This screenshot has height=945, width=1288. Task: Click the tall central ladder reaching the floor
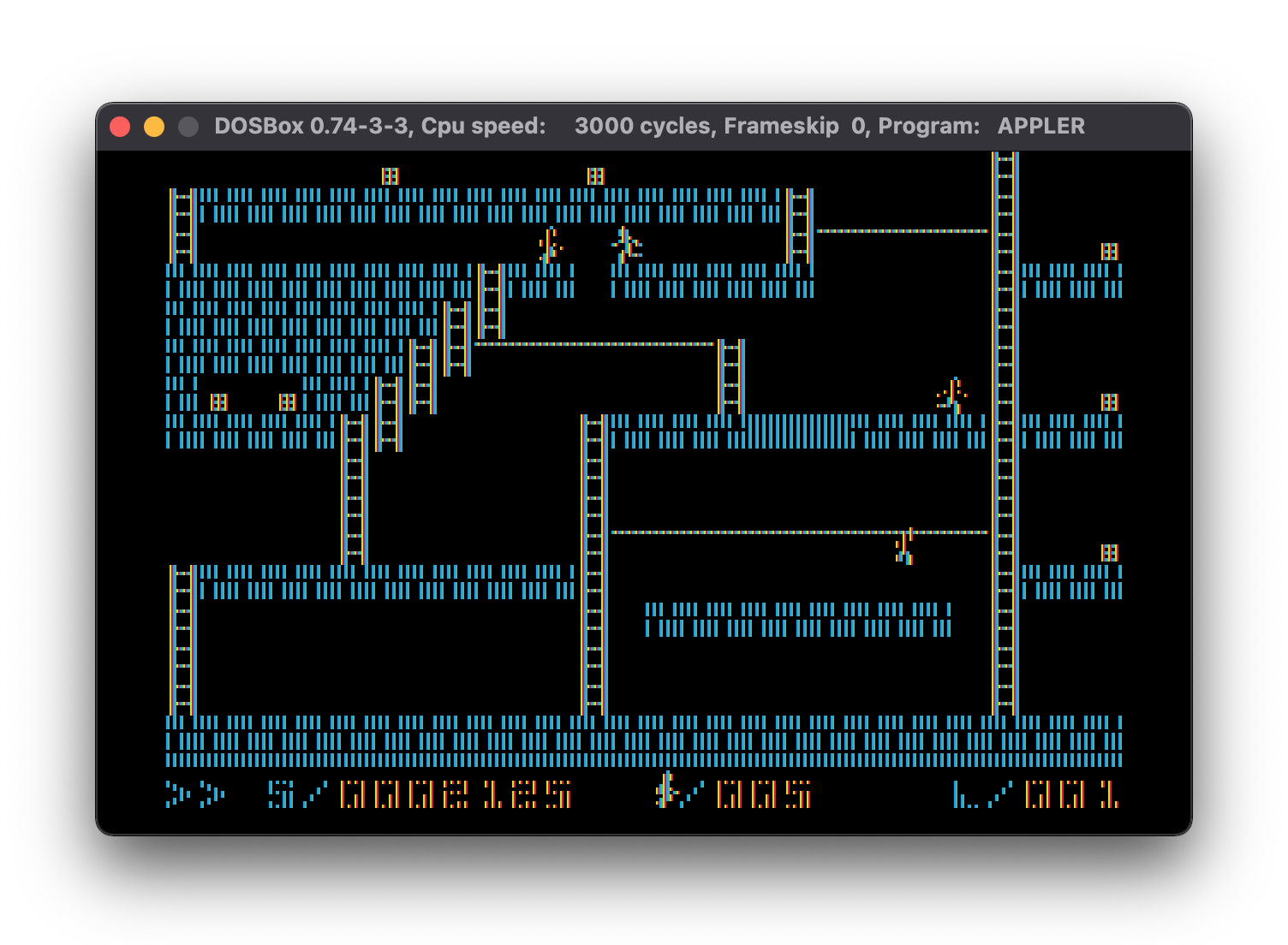tap(593, 565)
